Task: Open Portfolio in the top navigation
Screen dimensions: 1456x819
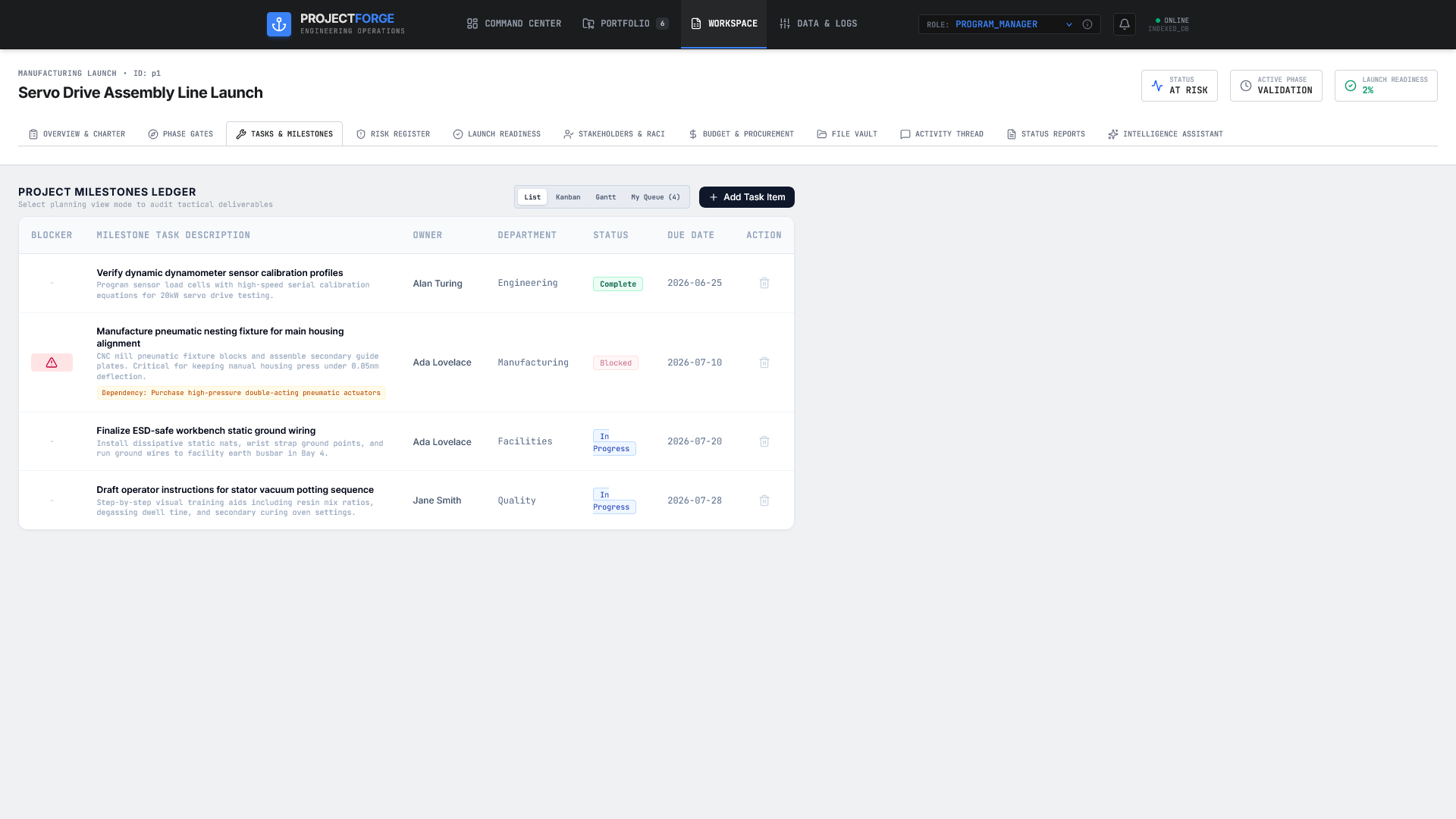Action: [x=626, y=24]
